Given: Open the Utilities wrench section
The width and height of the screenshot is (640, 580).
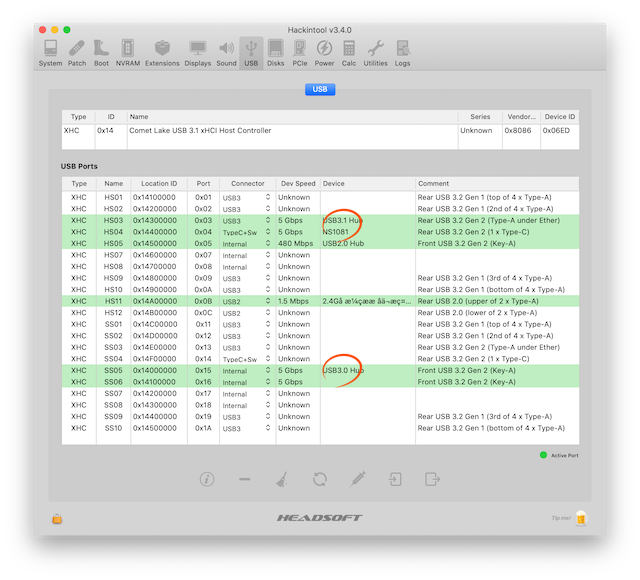Looking at the screenshot, I should coord(376,53).
